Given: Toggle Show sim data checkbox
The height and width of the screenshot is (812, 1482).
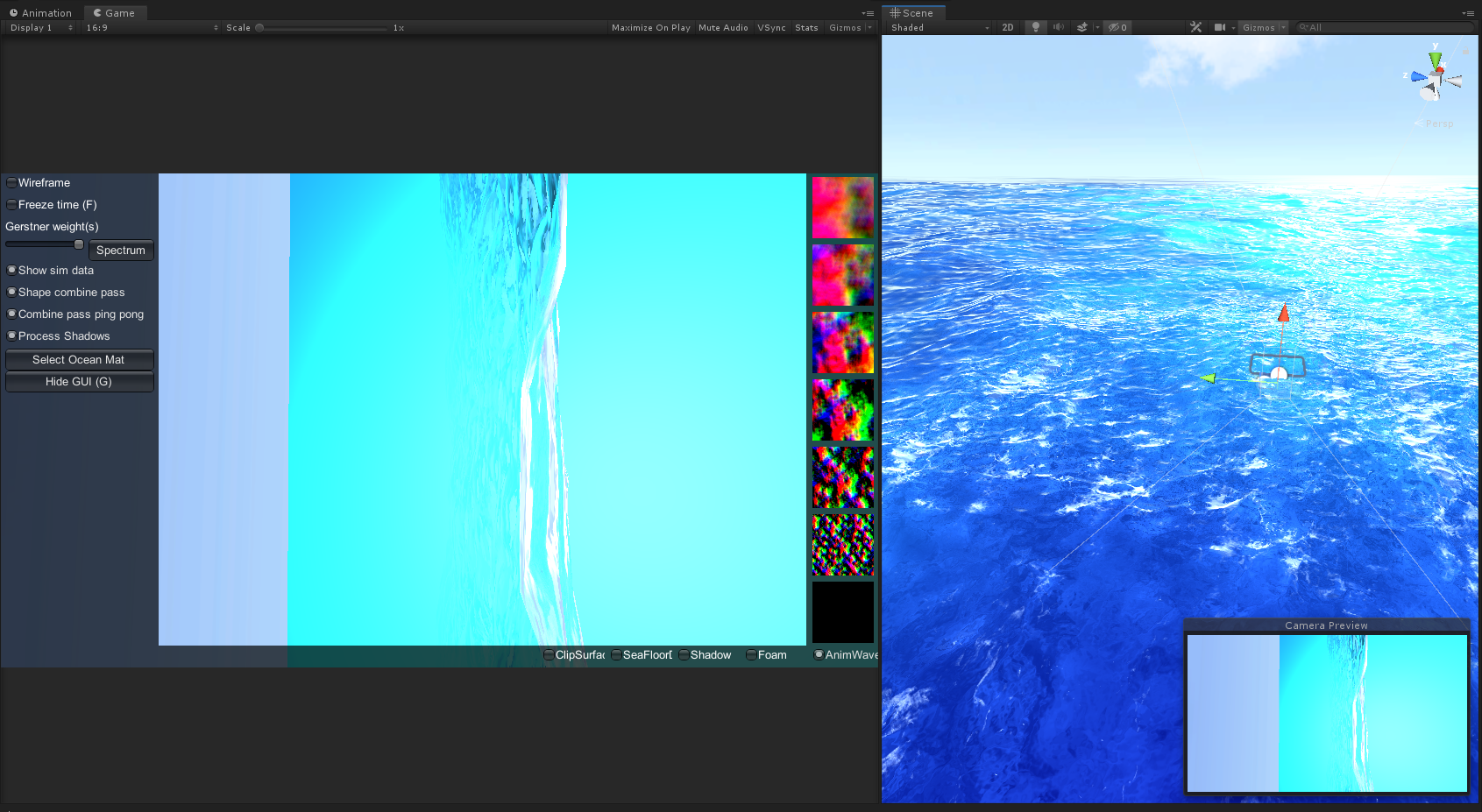Looking at the screenshot, I should pos(11,270).
